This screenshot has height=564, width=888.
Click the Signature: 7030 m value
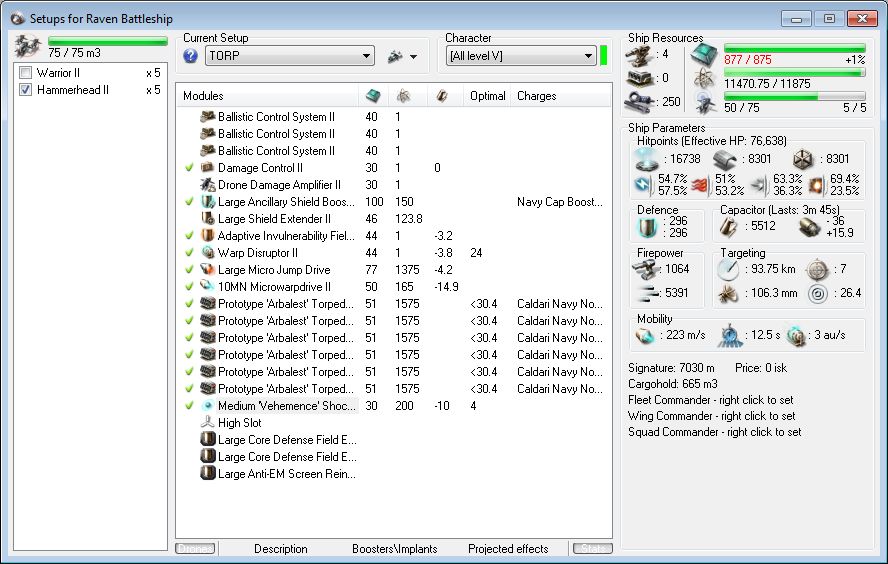(671, 368)
